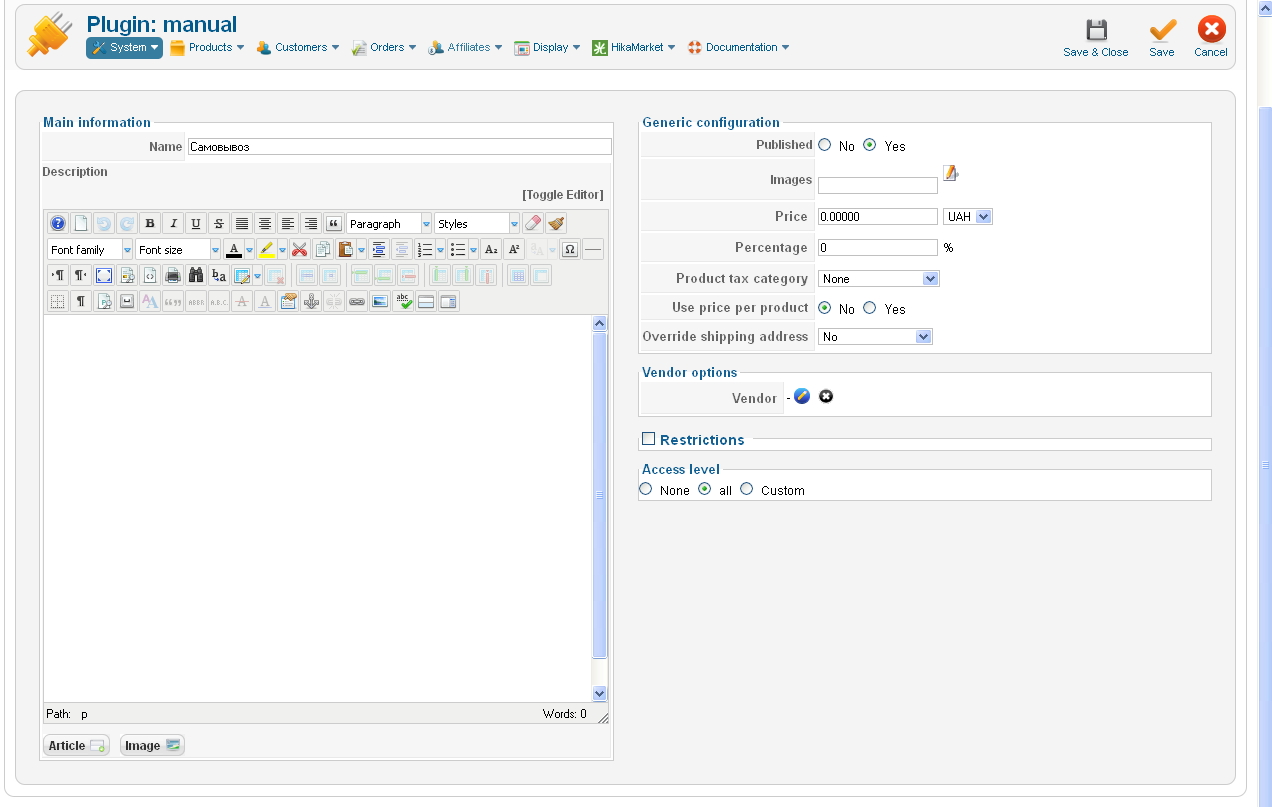The height and width of the screenshot is (807, 1272).
Task: Open the System menu
Action: click(x=124, y=47)
